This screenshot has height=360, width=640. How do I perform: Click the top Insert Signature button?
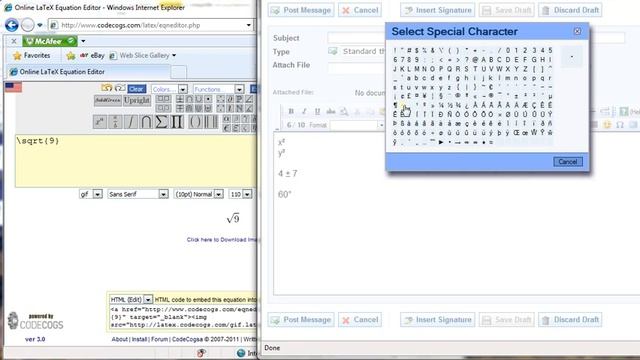[438, 10]
